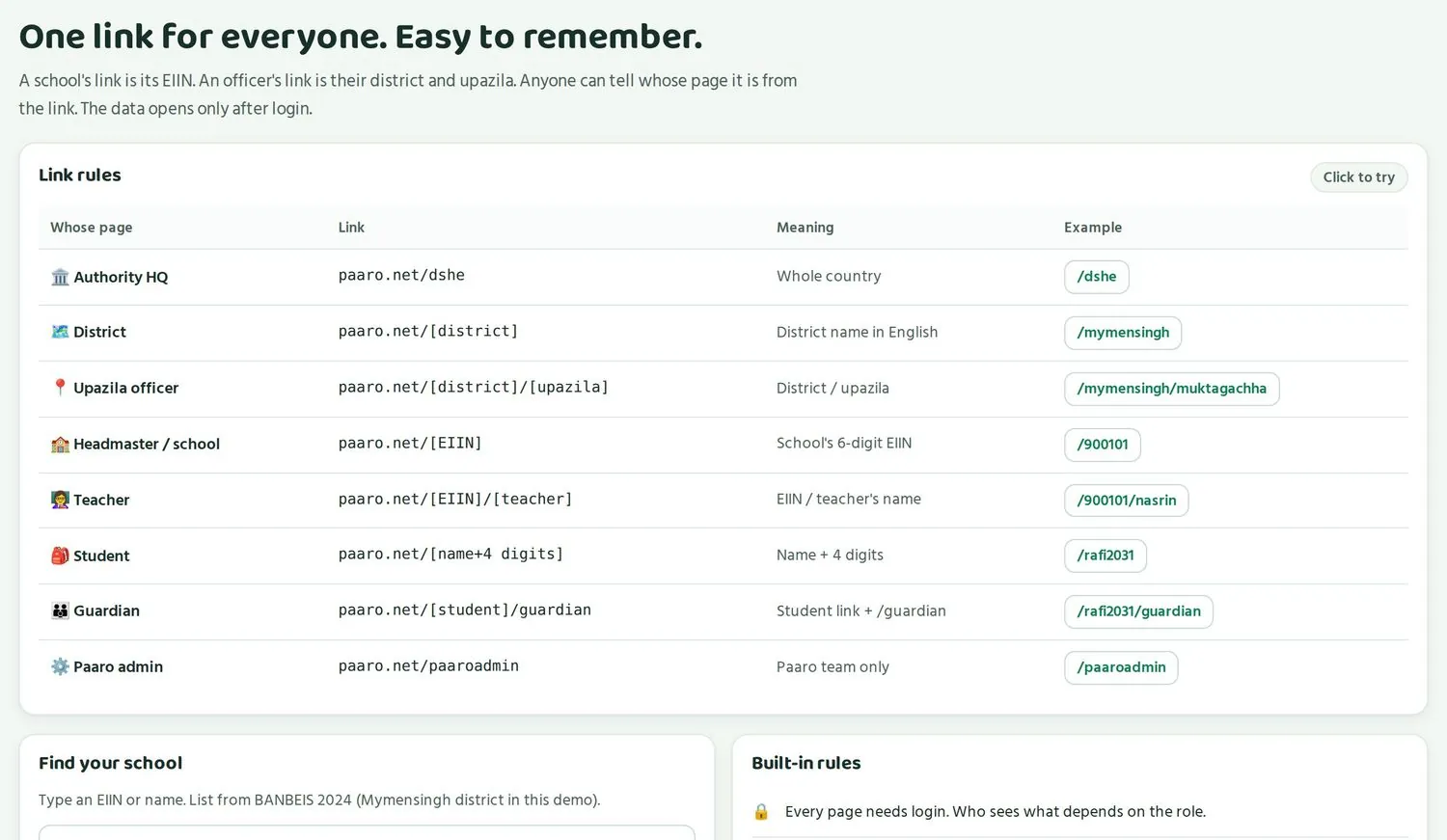Click "EIIN / teacher's name" meaning cell
This screenshot has height=840, width=1447.
tap(849, 500)
